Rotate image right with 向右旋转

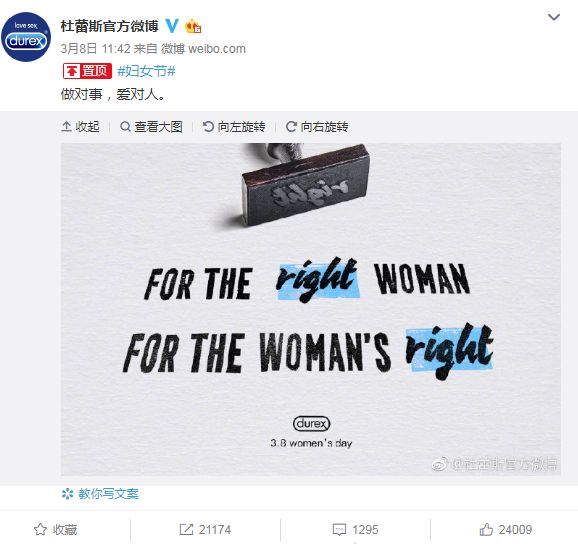tap(317, 127)
